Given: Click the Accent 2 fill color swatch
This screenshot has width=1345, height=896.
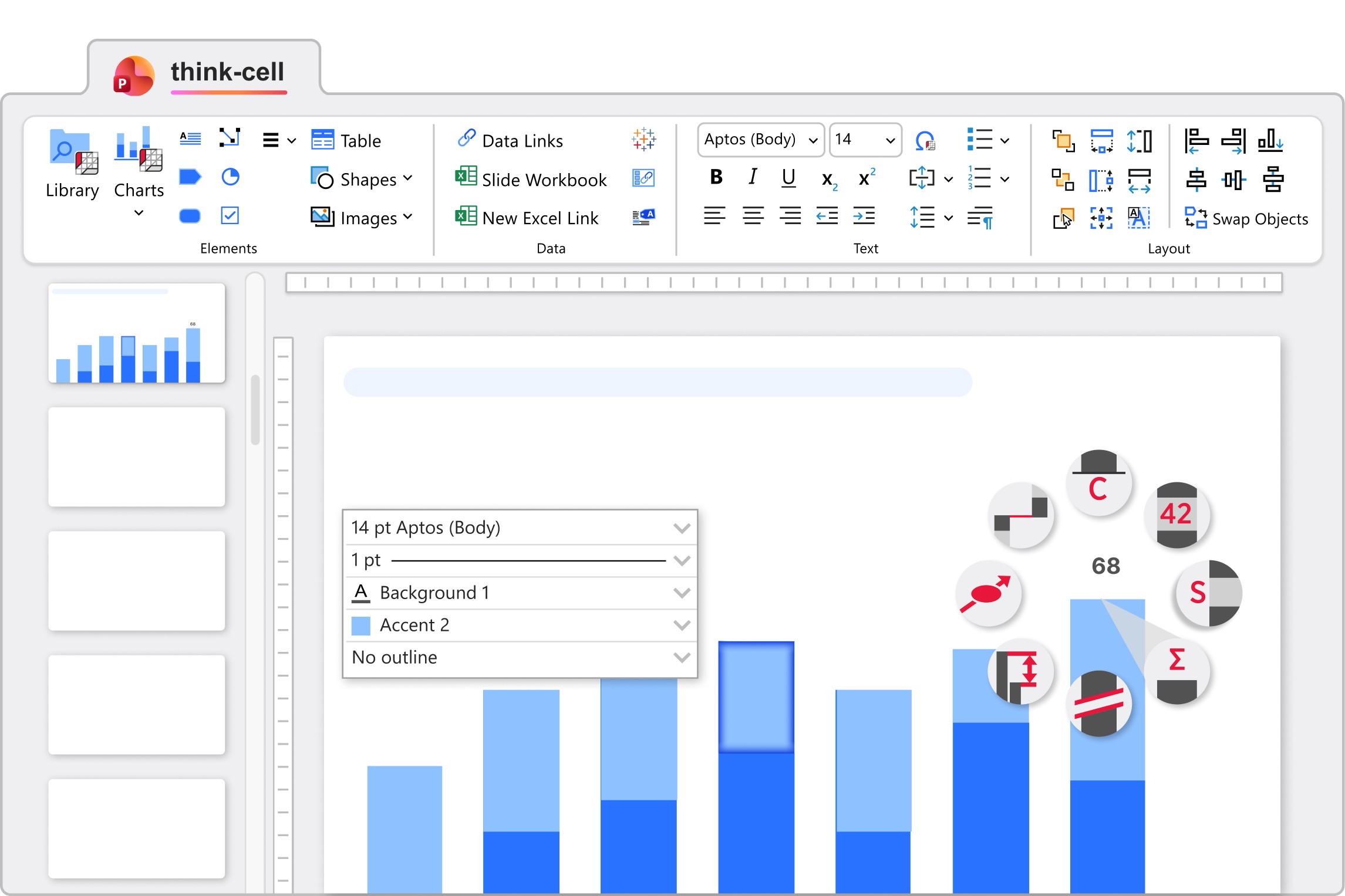Looking at the screenshot, I should click(x=360, y=625).
